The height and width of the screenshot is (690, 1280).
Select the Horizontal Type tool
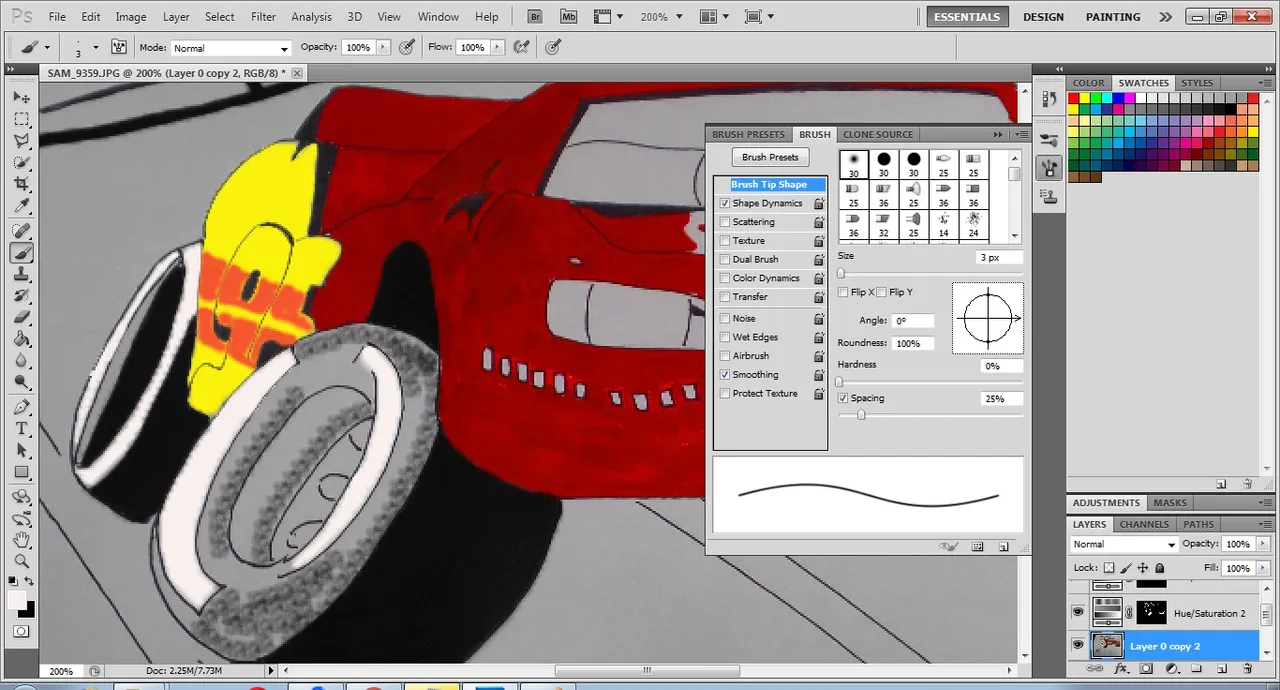tap(21, 429)
